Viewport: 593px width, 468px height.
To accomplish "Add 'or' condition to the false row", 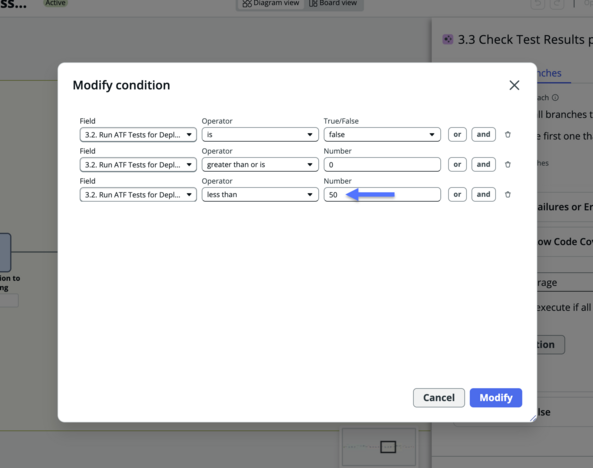I will click(x=457, y=134).
